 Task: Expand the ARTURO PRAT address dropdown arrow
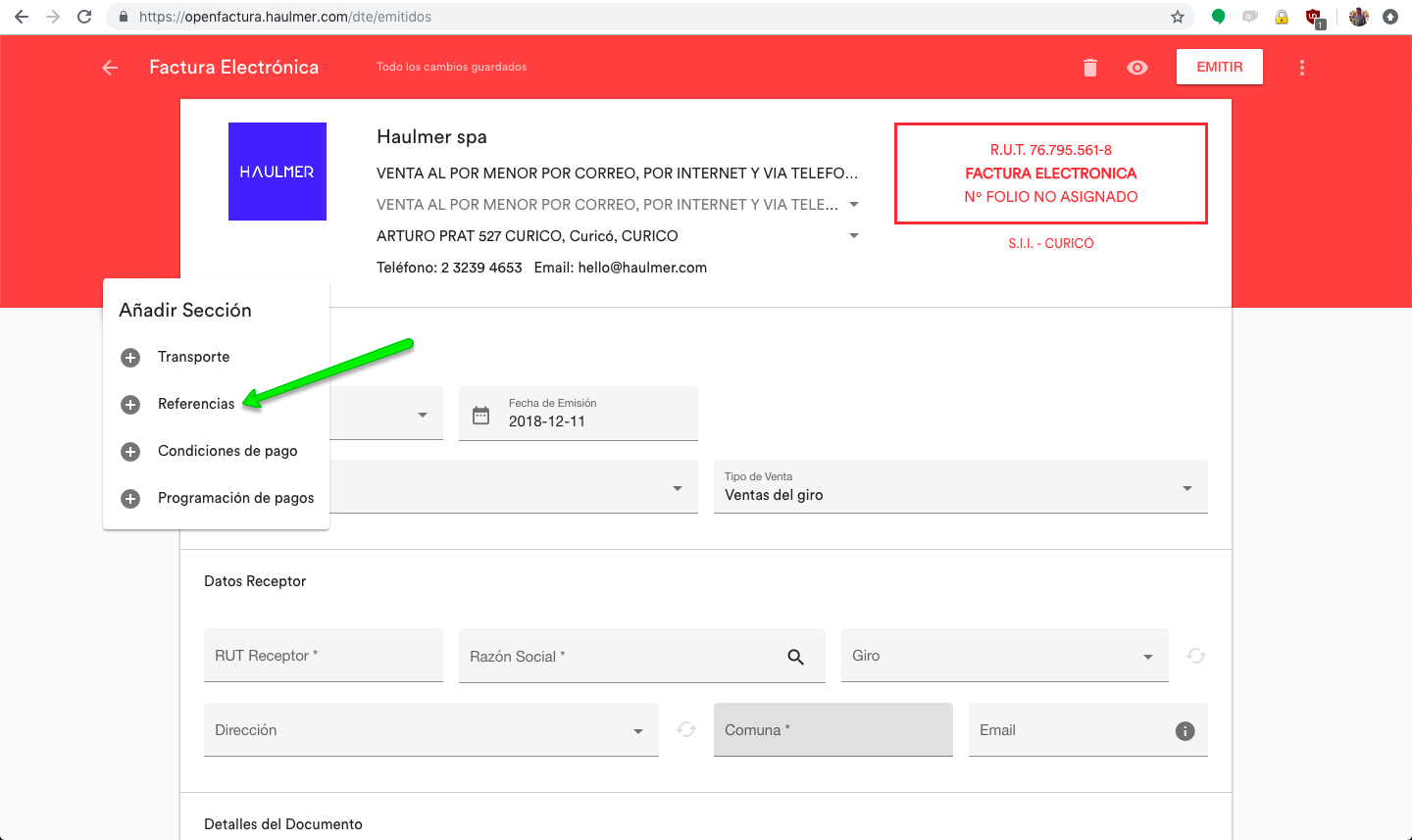coord(853,236)
